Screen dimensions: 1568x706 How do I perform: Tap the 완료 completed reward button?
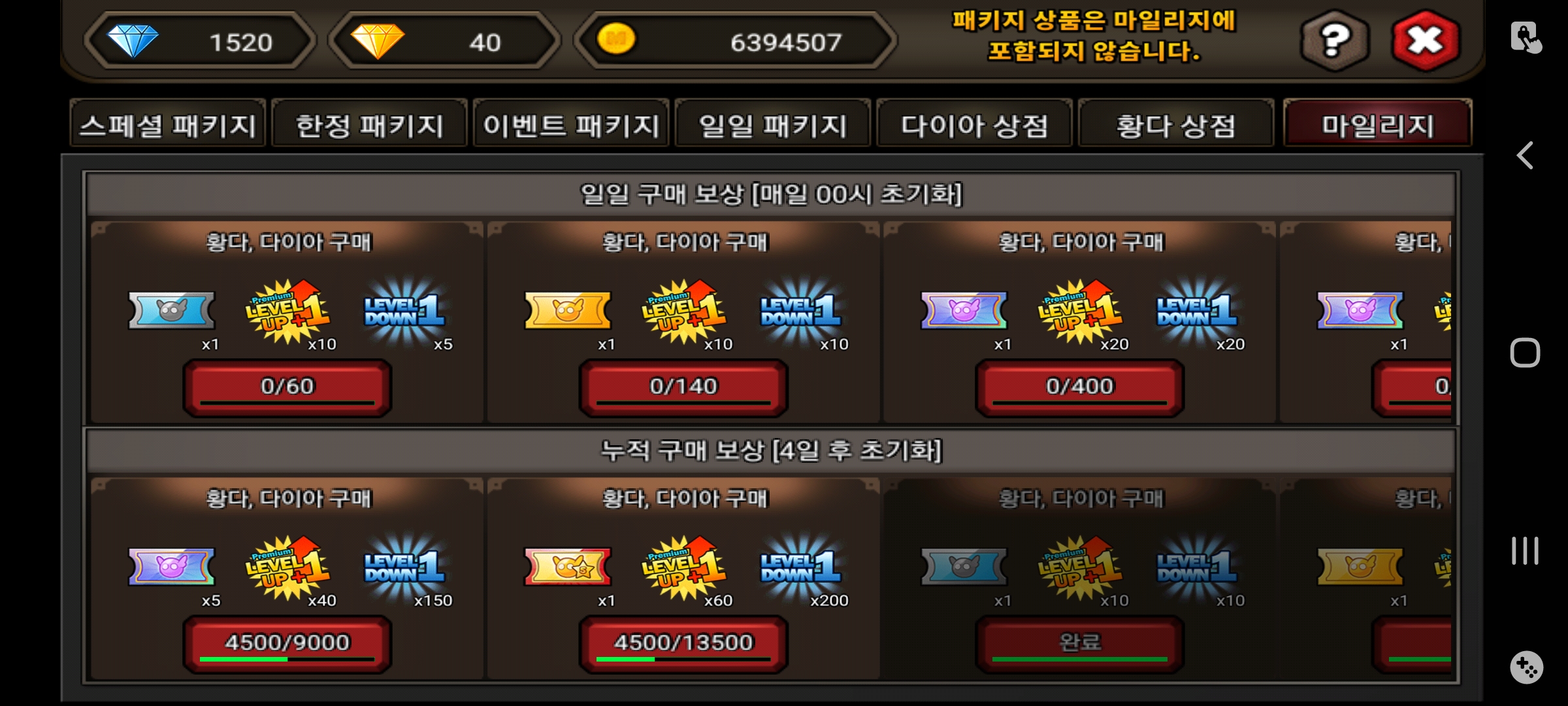tap(1080, 644)
